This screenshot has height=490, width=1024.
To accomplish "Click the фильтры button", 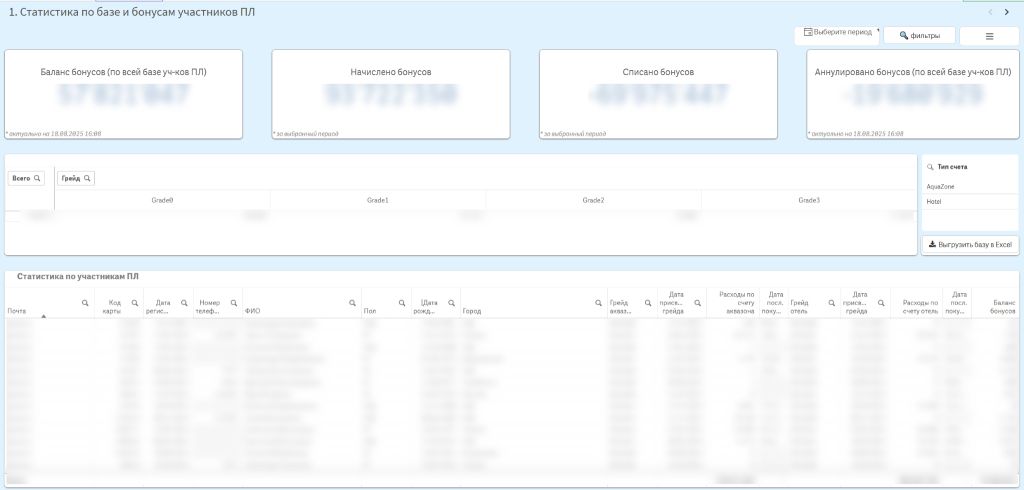I will point(919,36).
